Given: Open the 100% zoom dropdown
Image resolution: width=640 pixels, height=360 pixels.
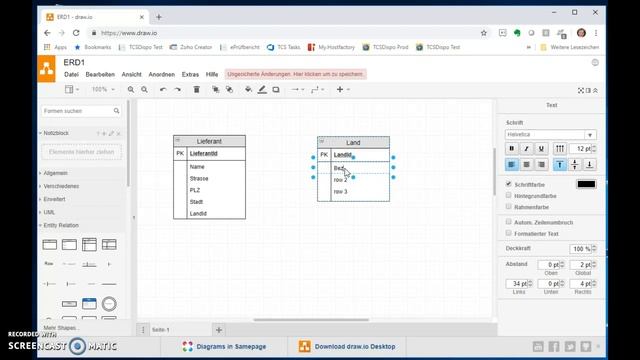Looking at the screenshot, I should point(103,89).
